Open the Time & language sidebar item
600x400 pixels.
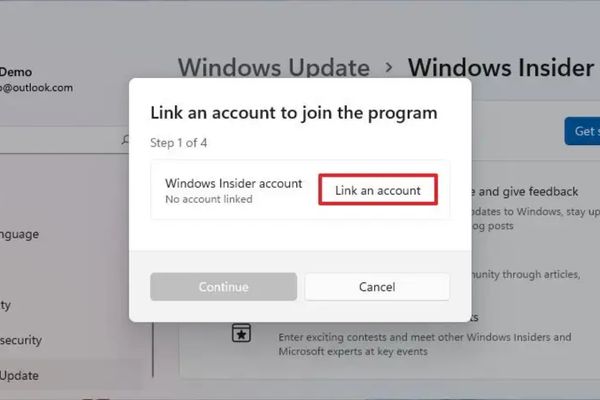coord(19,234)
